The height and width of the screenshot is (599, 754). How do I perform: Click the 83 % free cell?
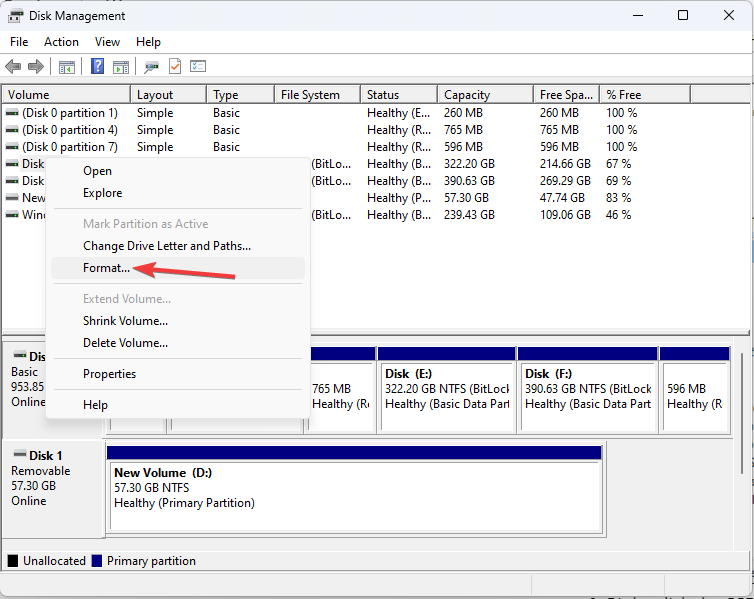pyautogui.click(x=618, y=198)
